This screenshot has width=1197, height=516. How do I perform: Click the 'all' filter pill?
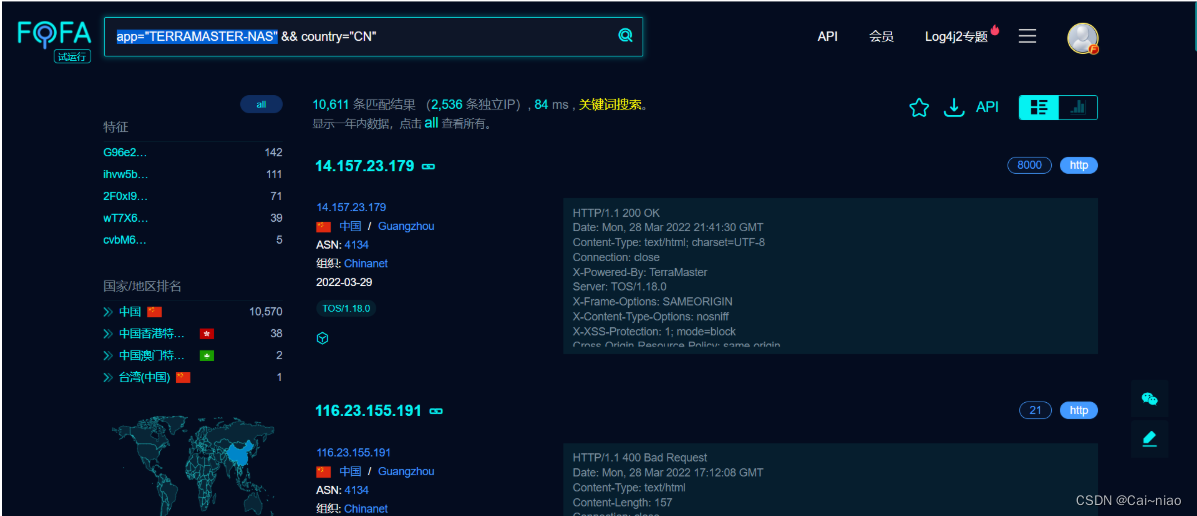pos(261,105)
